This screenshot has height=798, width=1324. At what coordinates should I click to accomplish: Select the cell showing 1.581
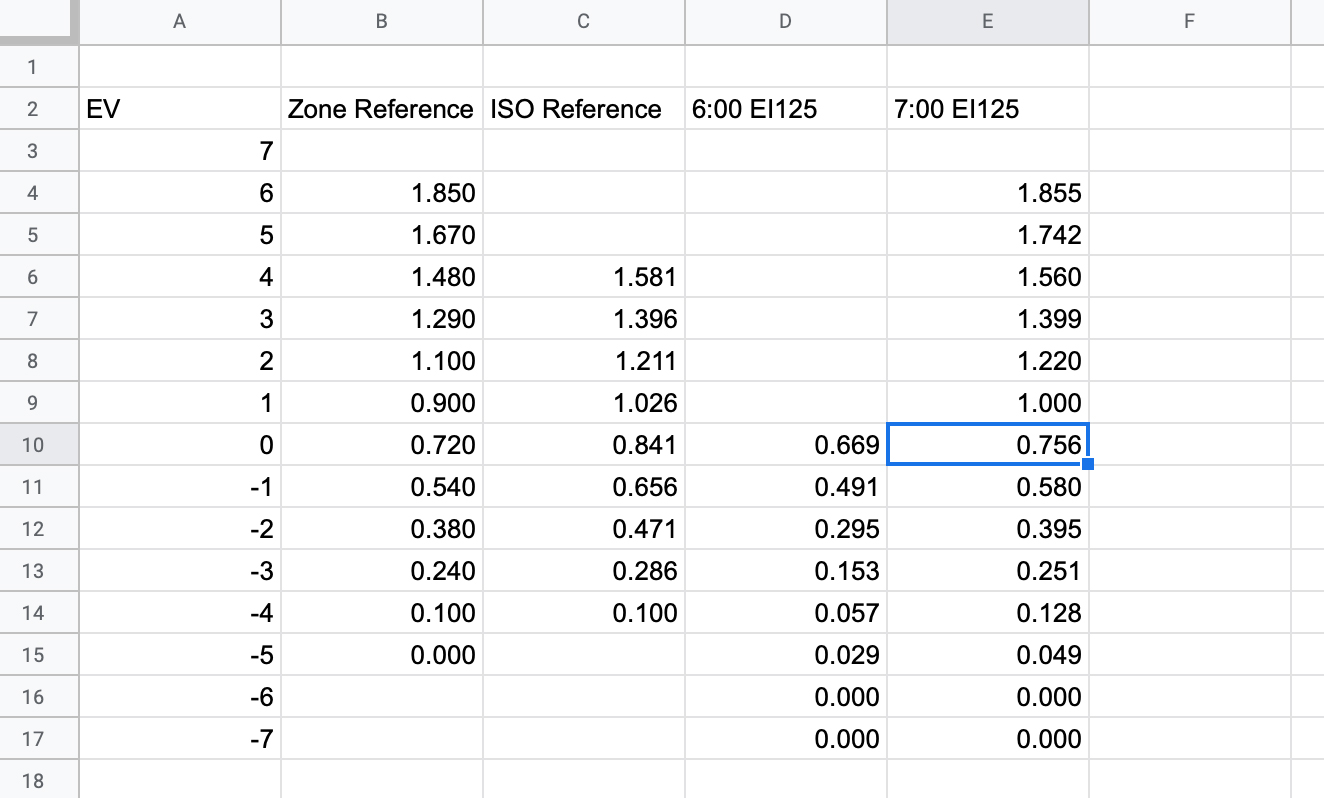(583, 277)
